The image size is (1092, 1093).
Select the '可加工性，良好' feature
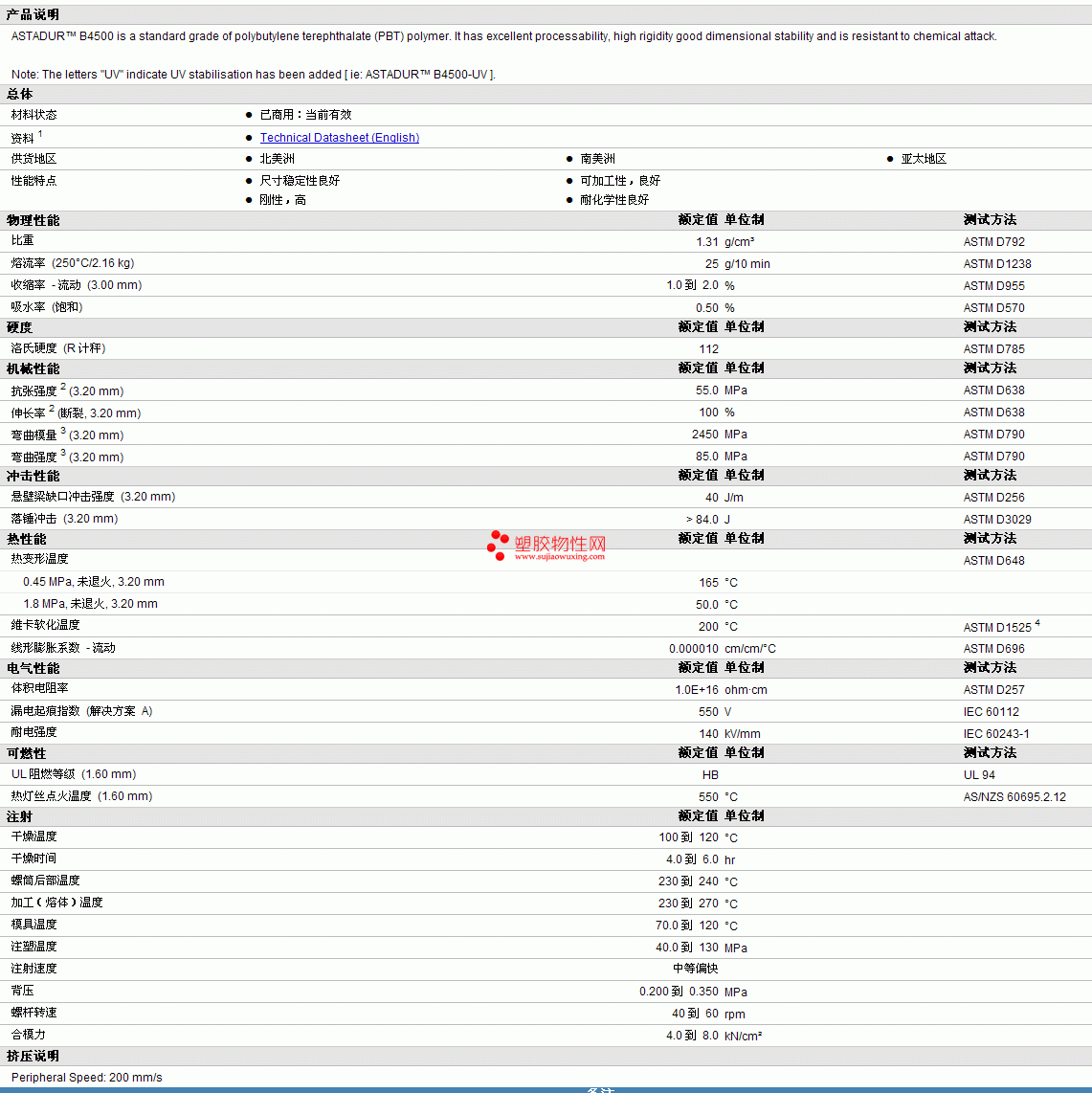[620, 181]
